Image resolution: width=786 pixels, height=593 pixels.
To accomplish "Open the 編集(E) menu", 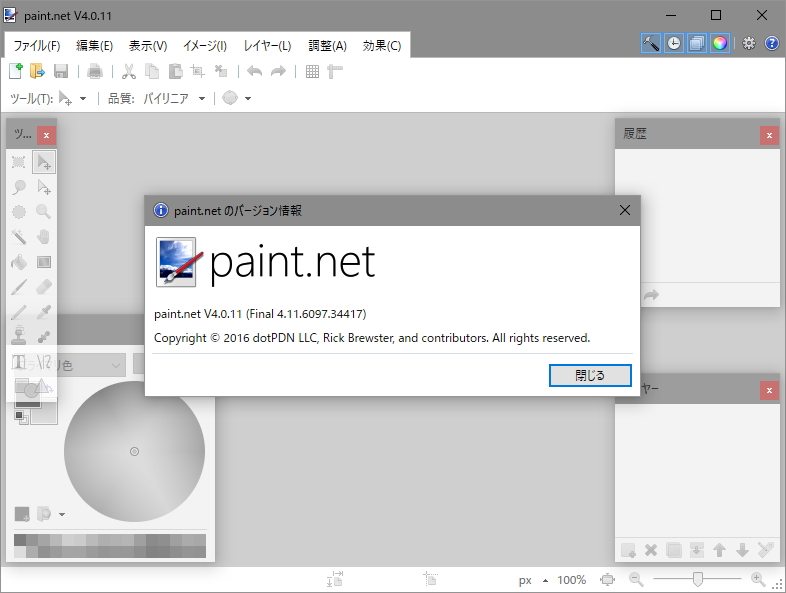I will tap(95, 46).
